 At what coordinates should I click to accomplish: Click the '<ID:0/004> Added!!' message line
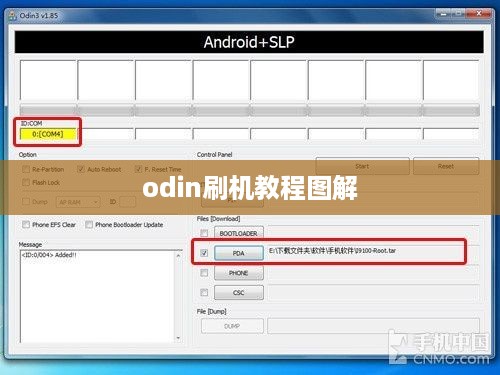[x=49, y=255]
